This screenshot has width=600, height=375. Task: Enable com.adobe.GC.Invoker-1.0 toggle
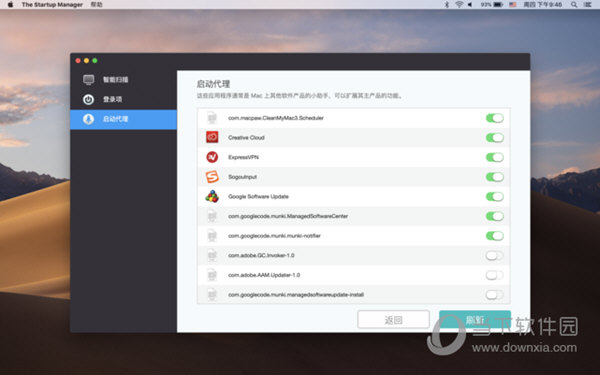(495, 255)
